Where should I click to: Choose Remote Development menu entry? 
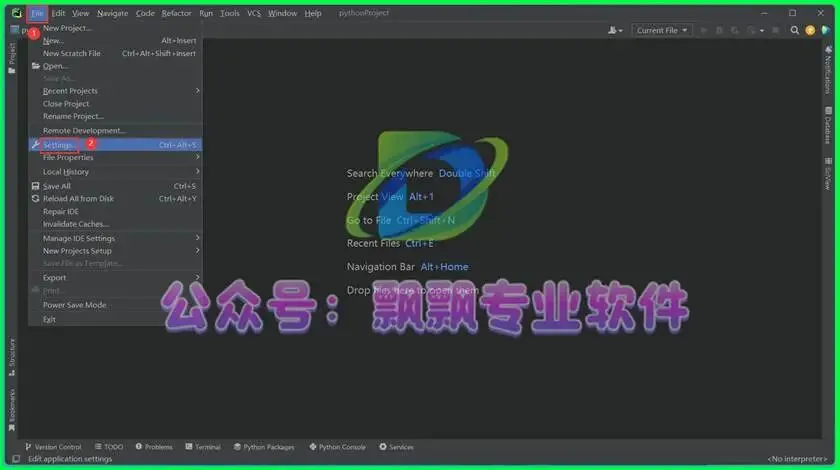coord(115,131)
